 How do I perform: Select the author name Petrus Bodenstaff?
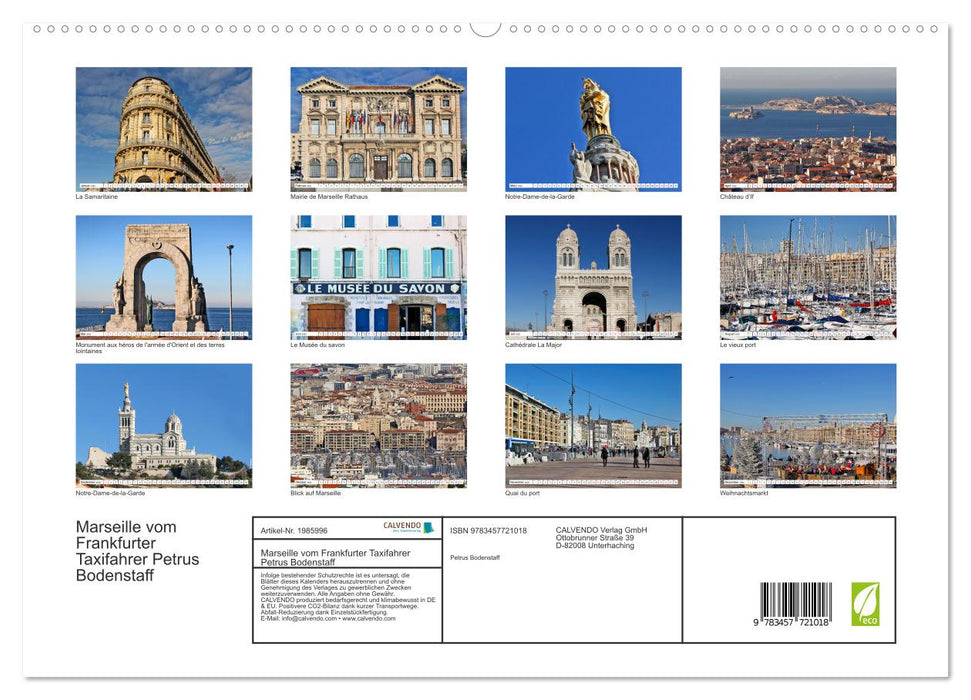(x=478, y=555)
